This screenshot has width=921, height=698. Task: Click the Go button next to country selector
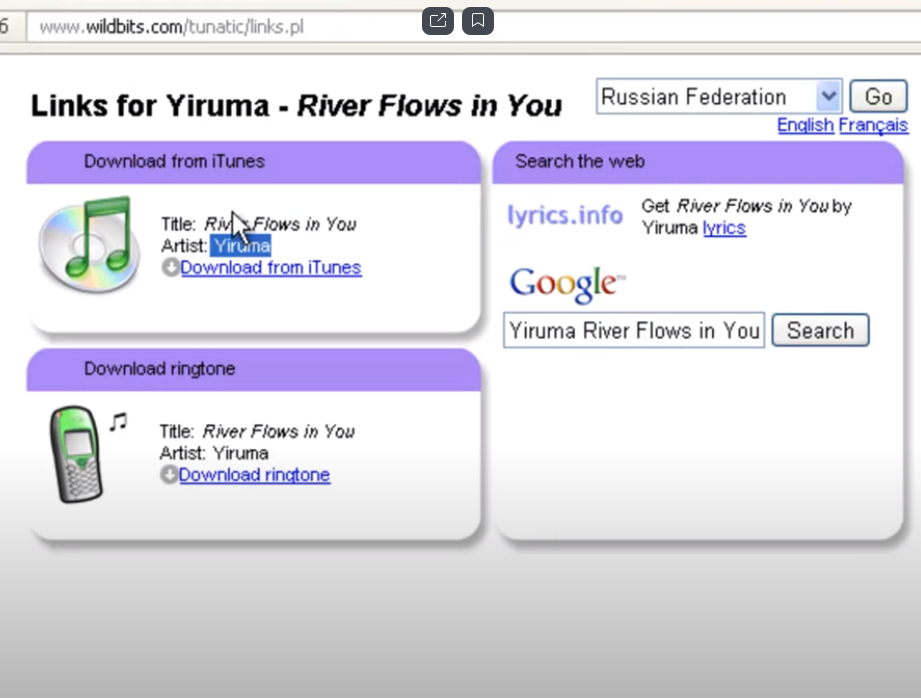tap(878, 96)
